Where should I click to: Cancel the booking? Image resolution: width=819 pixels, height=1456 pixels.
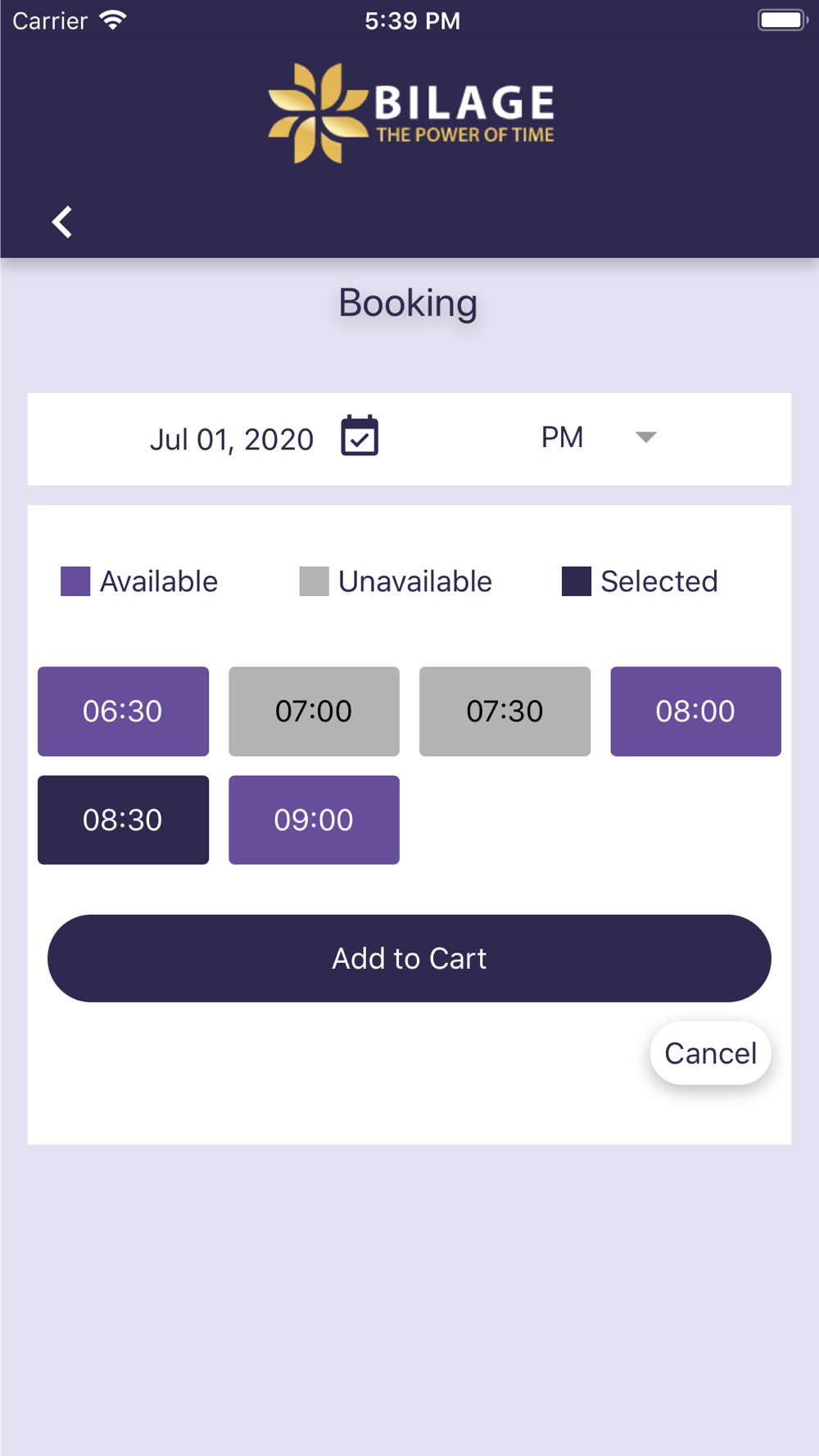pos(710,1053)
